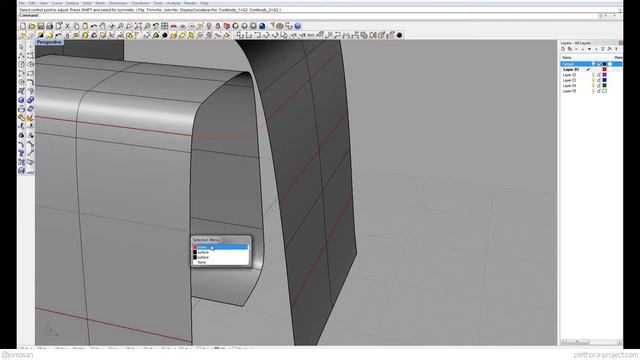The image size is (640, 360).
Task: Change Layer 01 red color swatch
Action: click(x=604, y=70)
